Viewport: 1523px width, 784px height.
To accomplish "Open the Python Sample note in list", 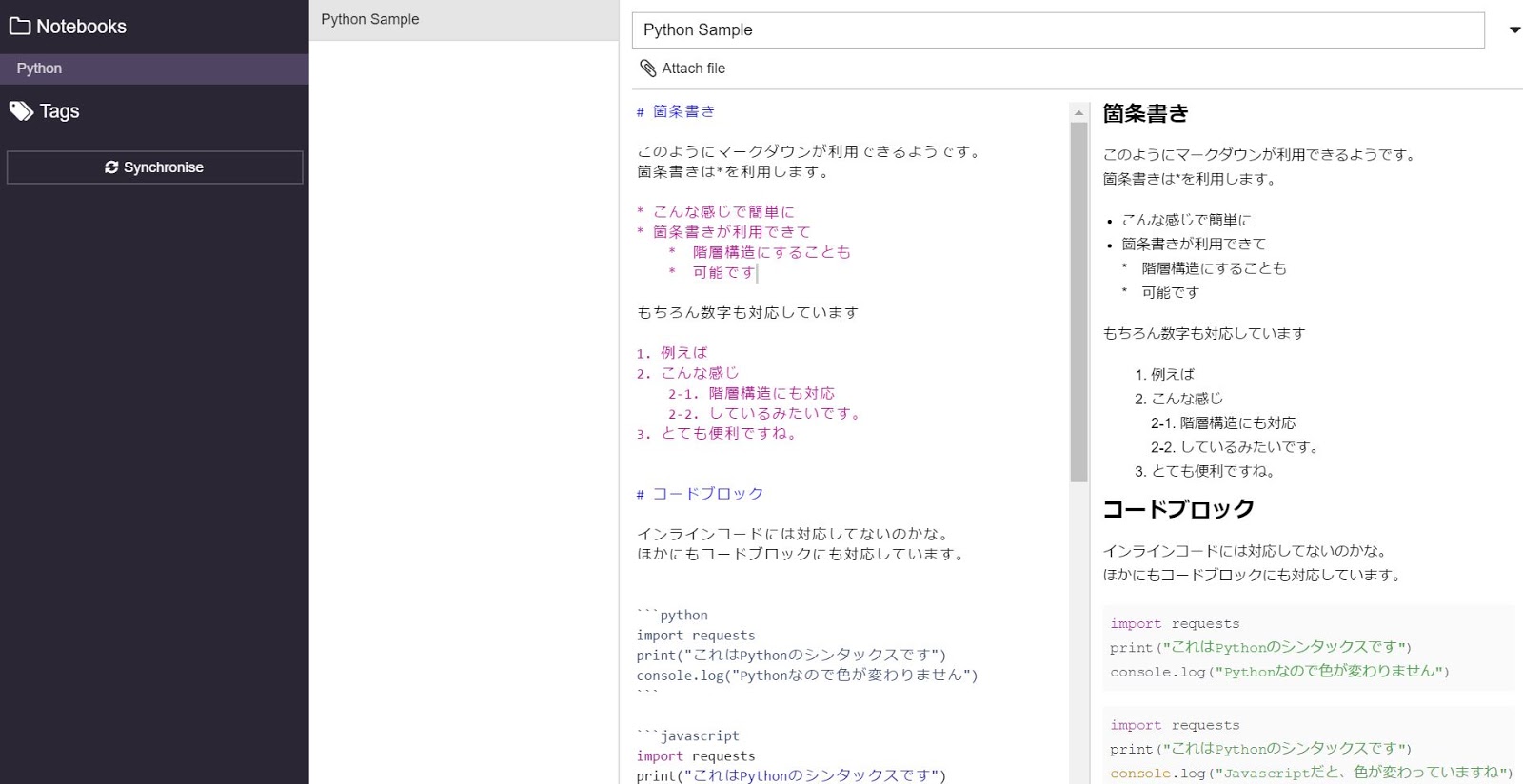I will tap(464, 20).
